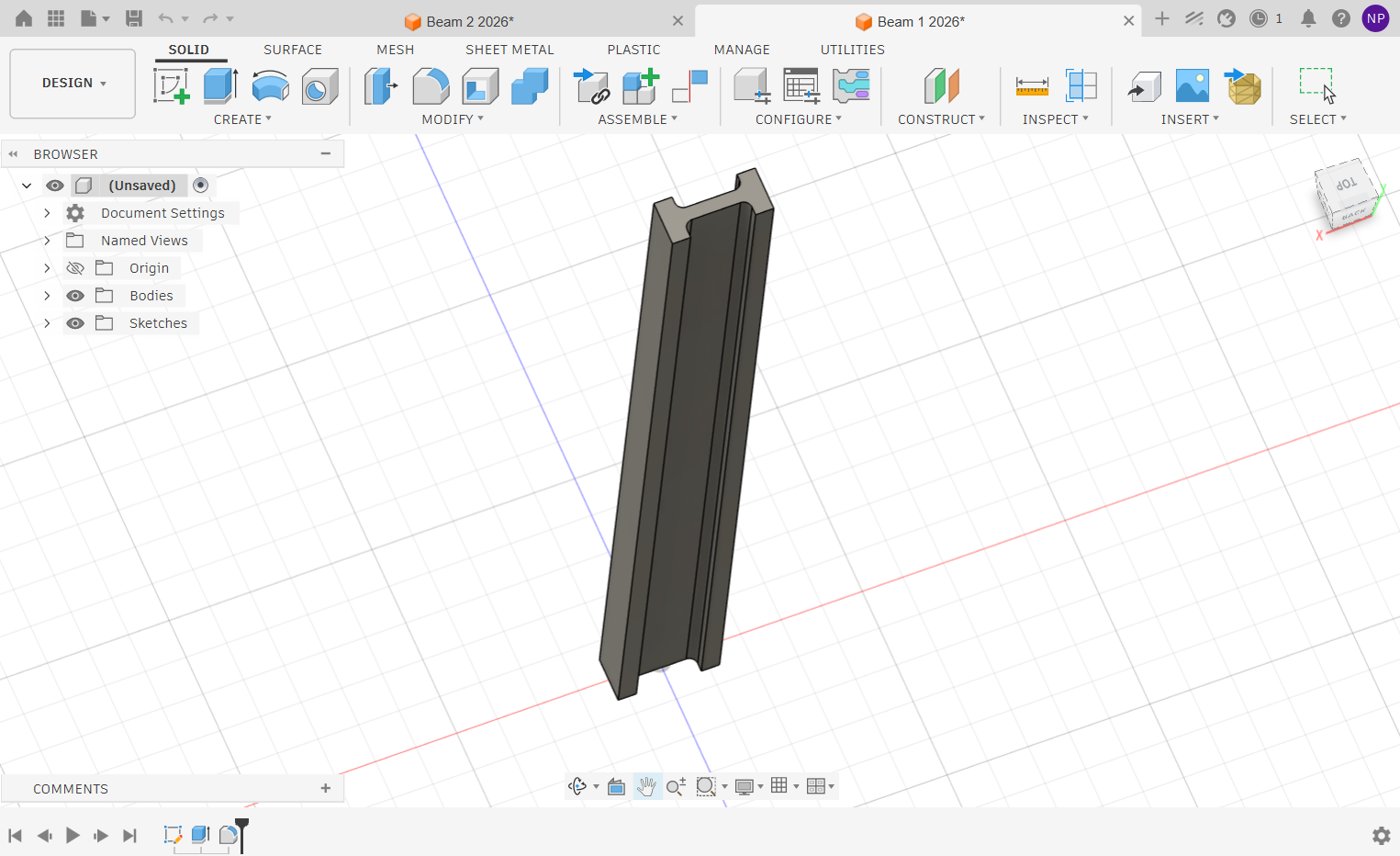The height and width of the screenshot is (856, 1400).
Task: Toggle visibility of the Bodies folder
Action: click(x=75, y=296)
